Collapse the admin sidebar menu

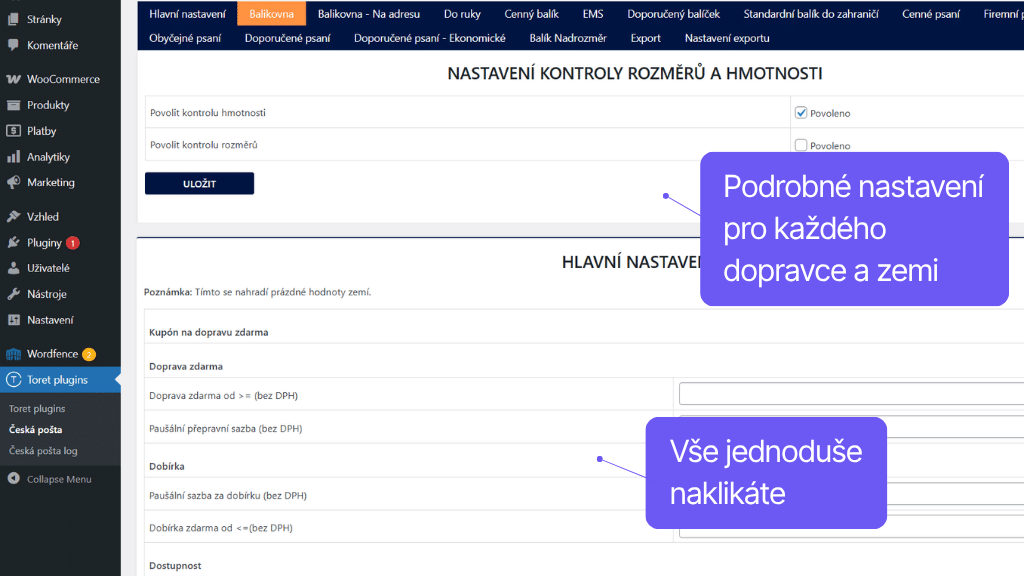click(50, 479)
